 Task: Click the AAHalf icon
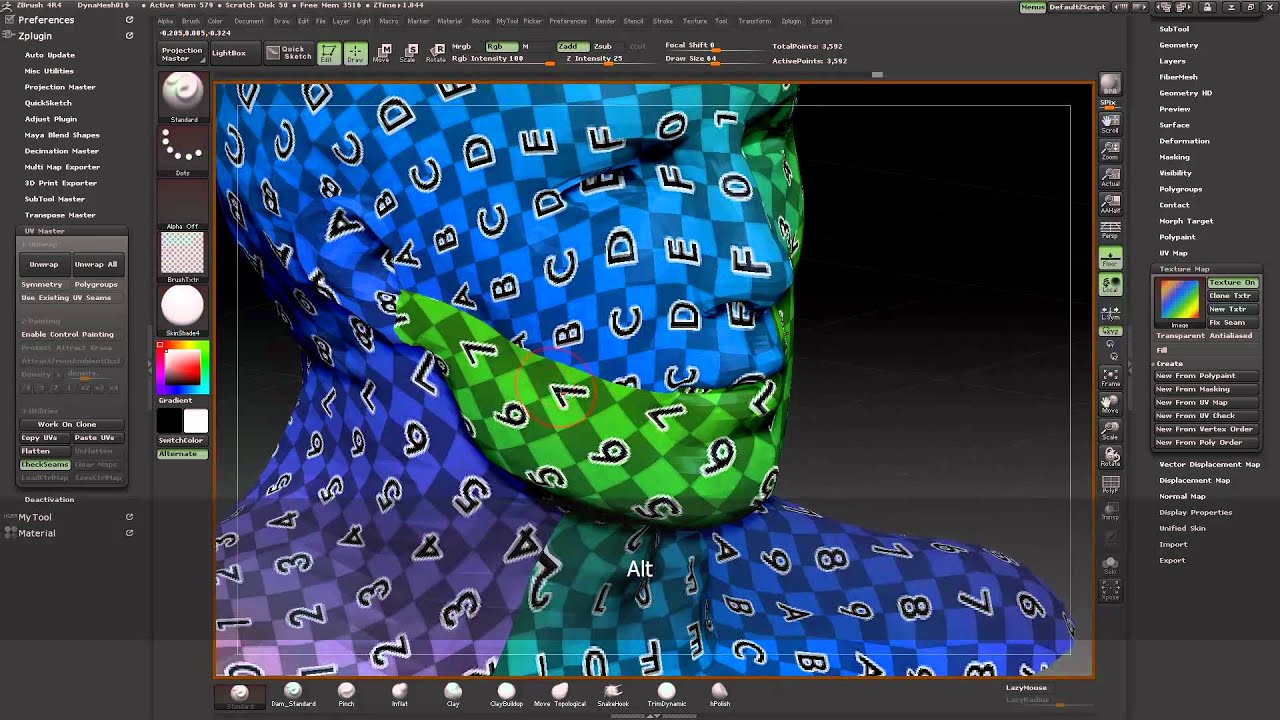coord(1110,204)
